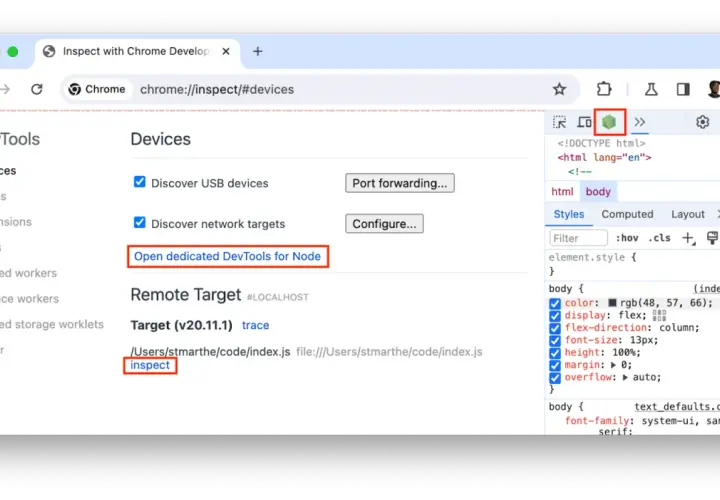Click the green Node.js DevTools icon

pyautogui.click(x=609, y=122)
